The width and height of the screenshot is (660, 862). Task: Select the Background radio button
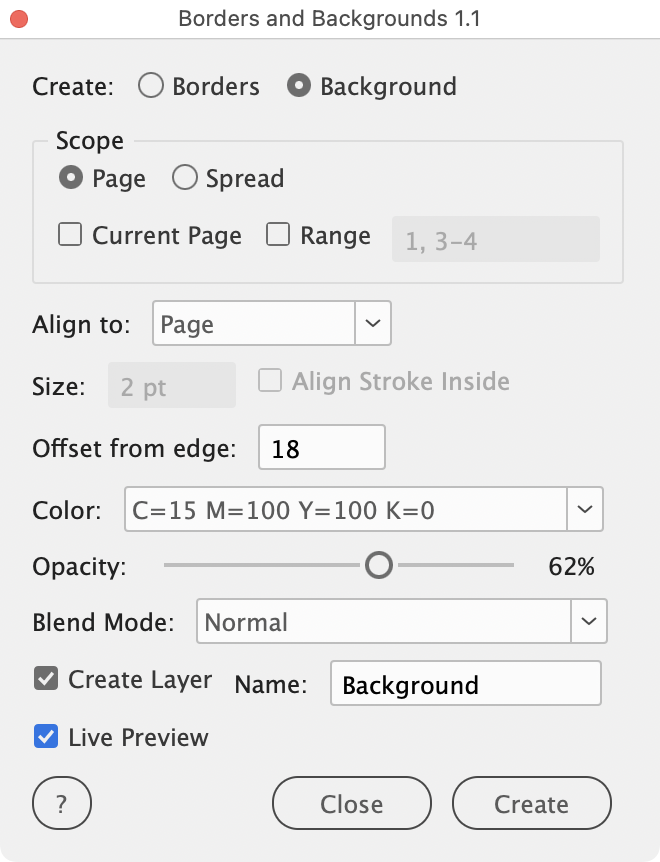pos(298,86)
